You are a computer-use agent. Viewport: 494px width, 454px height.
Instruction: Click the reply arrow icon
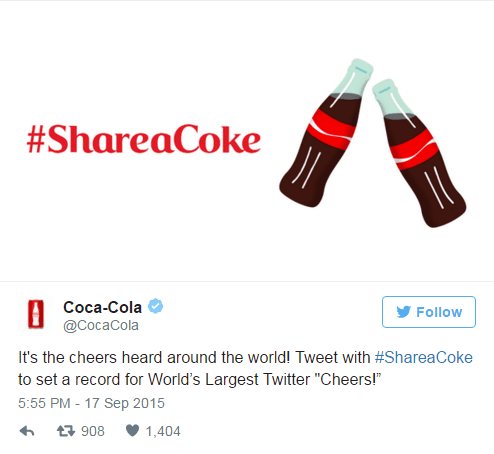(x=27, y=431)
